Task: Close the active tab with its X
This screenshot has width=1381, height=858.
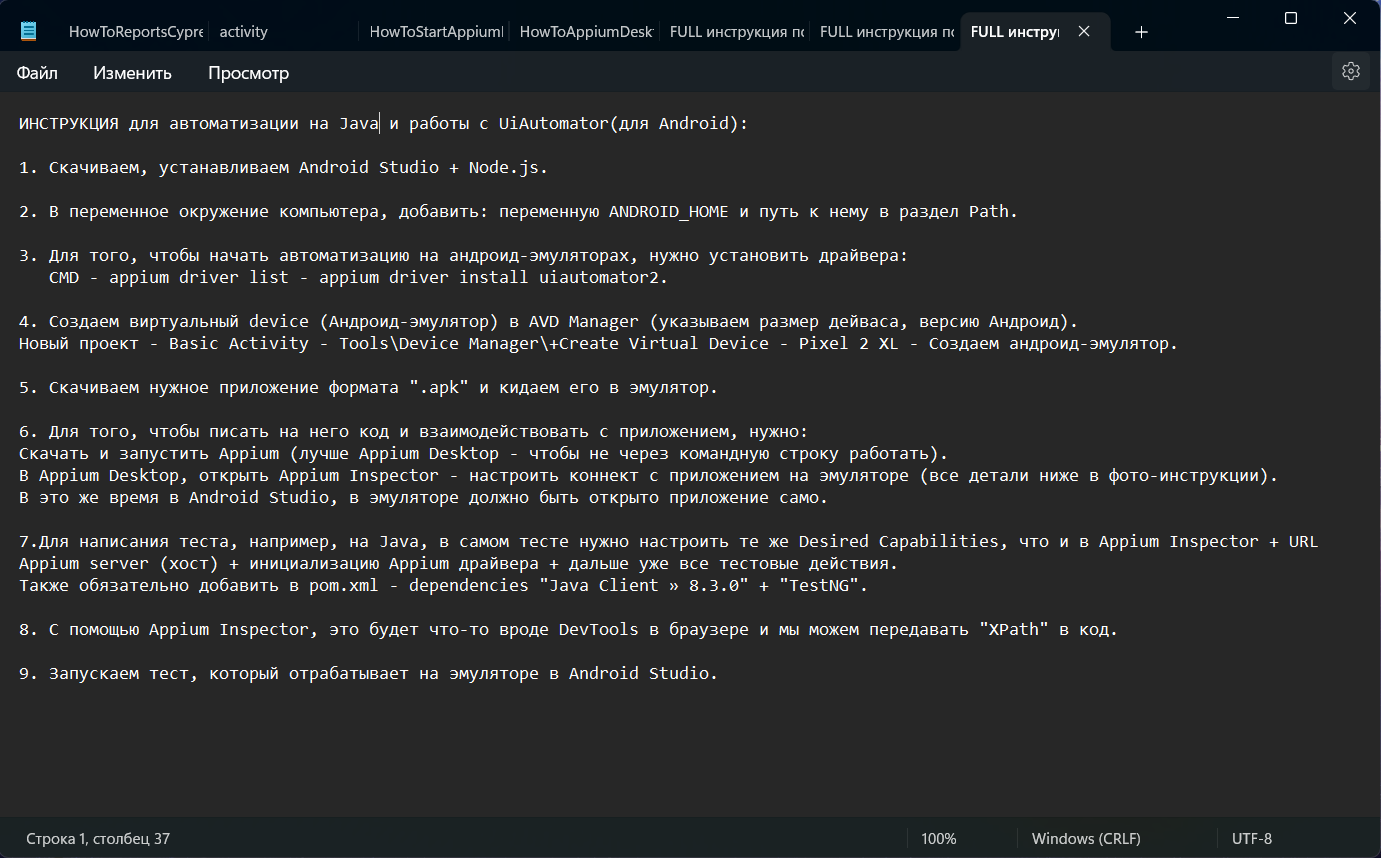Action: click(x=1084, y=32)
